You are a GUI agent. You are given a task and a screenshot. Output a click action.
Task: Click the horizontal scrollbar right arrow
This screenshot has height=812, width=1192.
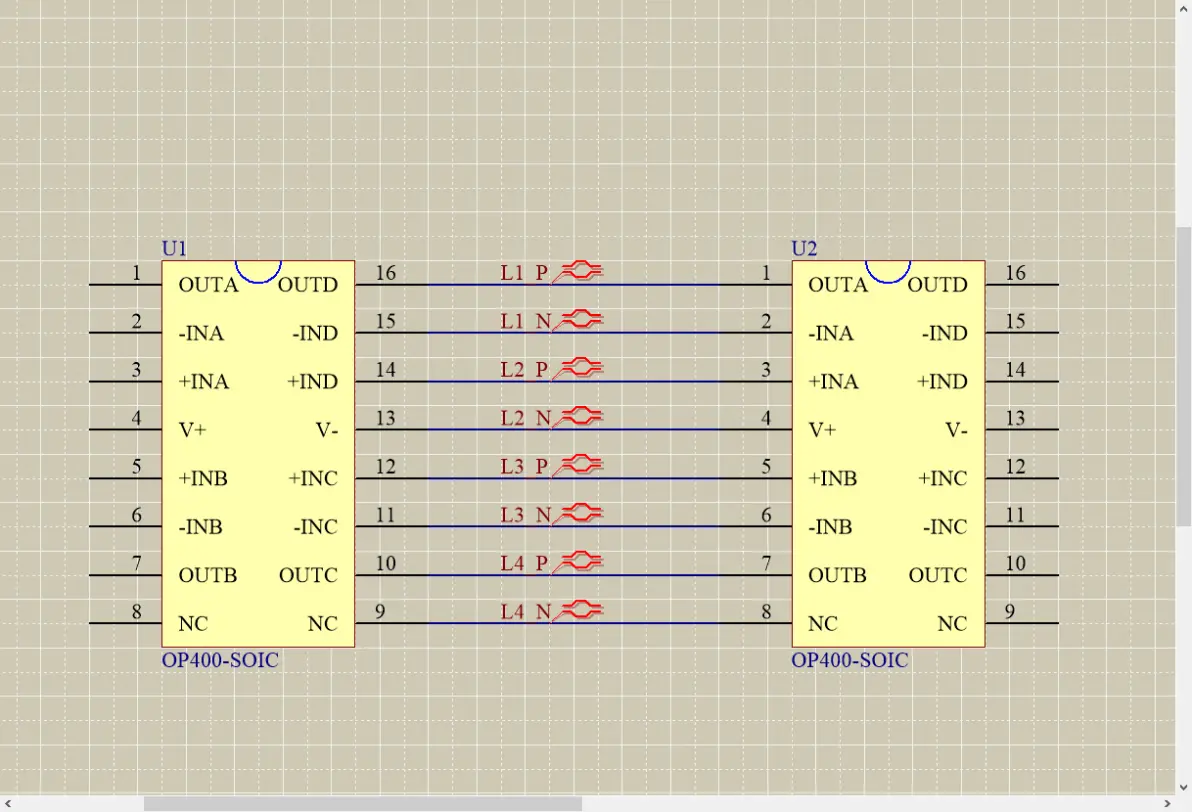[x=1167, y=804]
